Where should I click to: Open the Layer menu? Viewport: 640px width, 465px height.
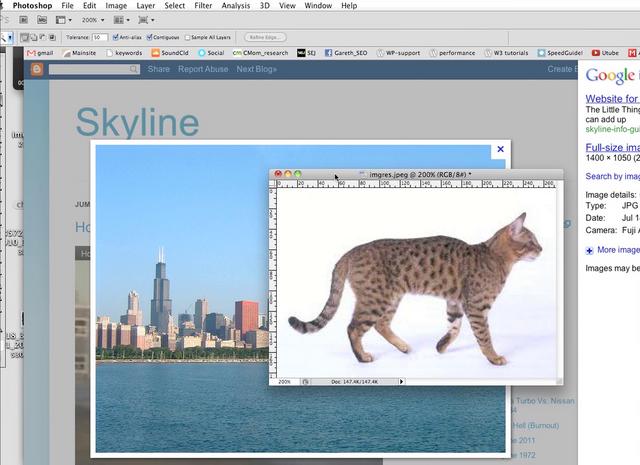point(146,6)
